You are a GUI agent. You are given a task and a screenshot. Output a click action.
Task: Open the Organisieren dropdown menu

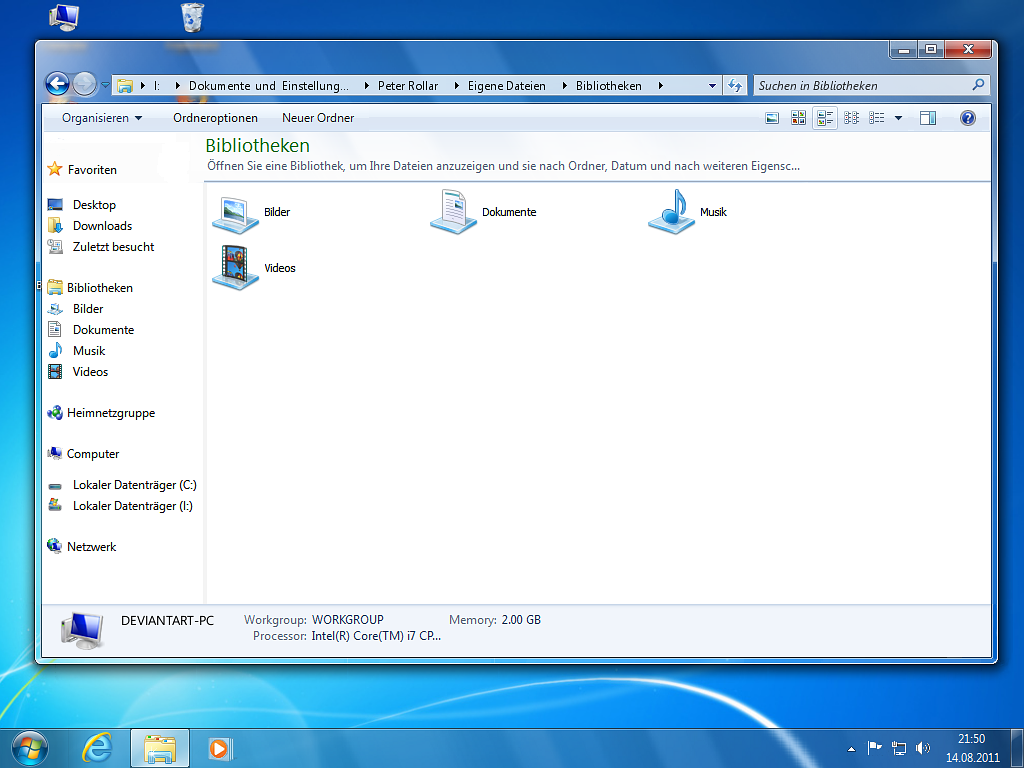[100, 117]
